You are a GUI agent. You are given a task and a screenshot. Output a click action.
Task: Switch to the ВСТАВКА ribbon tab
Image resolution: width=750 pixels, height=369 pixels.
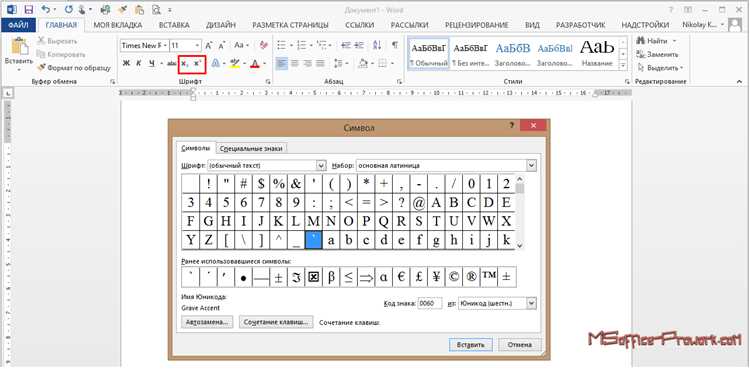[x=174, y=25]
